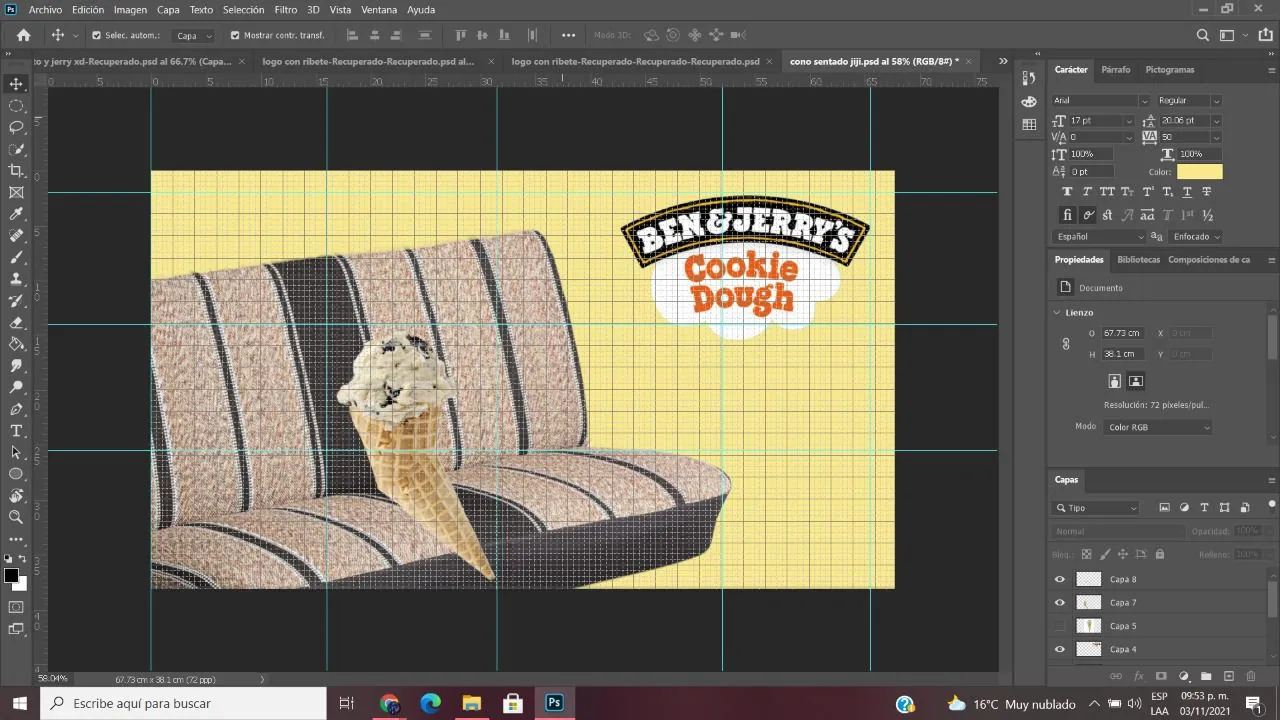This screenshot has width=1280, height=720.
Task: Open the Capa menu
Action: [x=168, y=9]
